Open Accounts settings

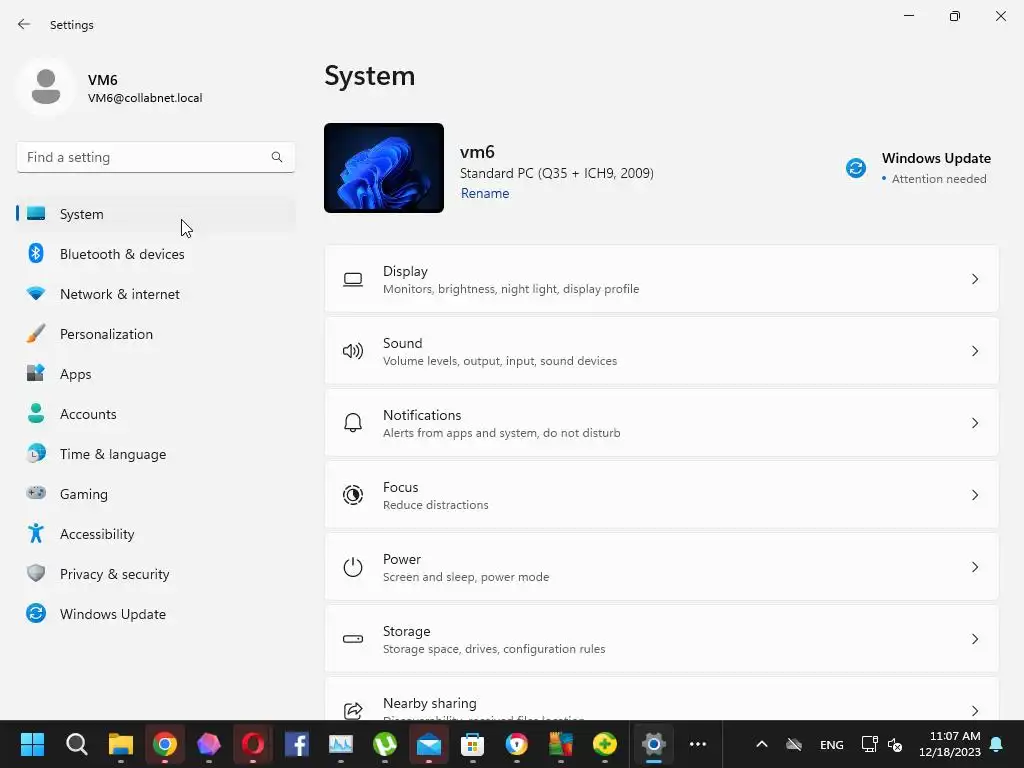coord(155,414)
